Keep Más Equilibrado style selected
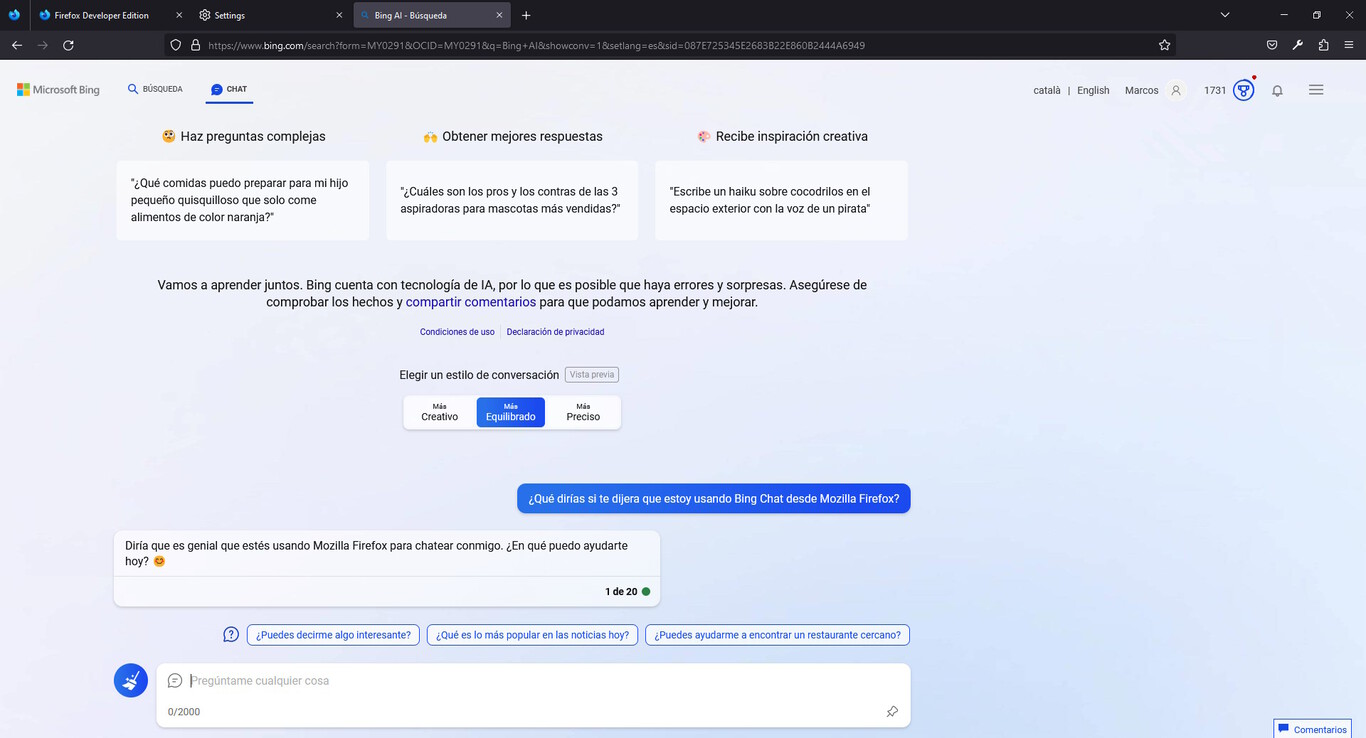 [x=510, y=411]
